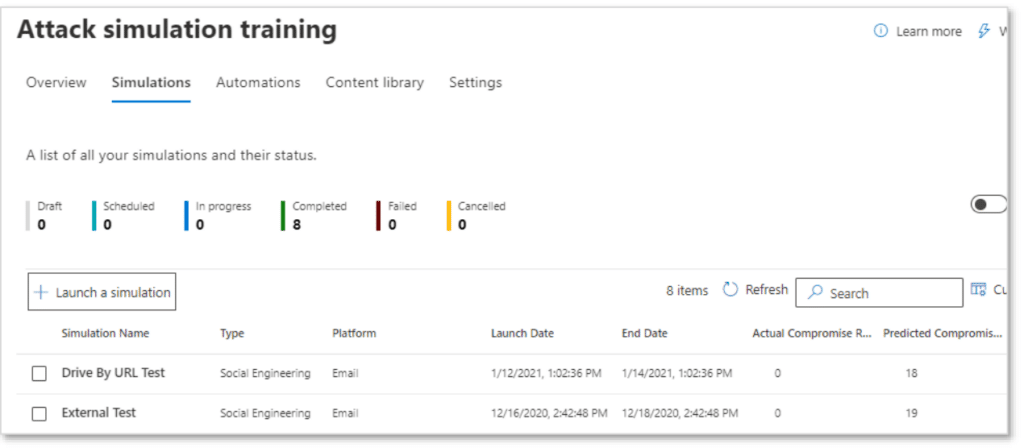Open the Settings tab

[475, 82]
